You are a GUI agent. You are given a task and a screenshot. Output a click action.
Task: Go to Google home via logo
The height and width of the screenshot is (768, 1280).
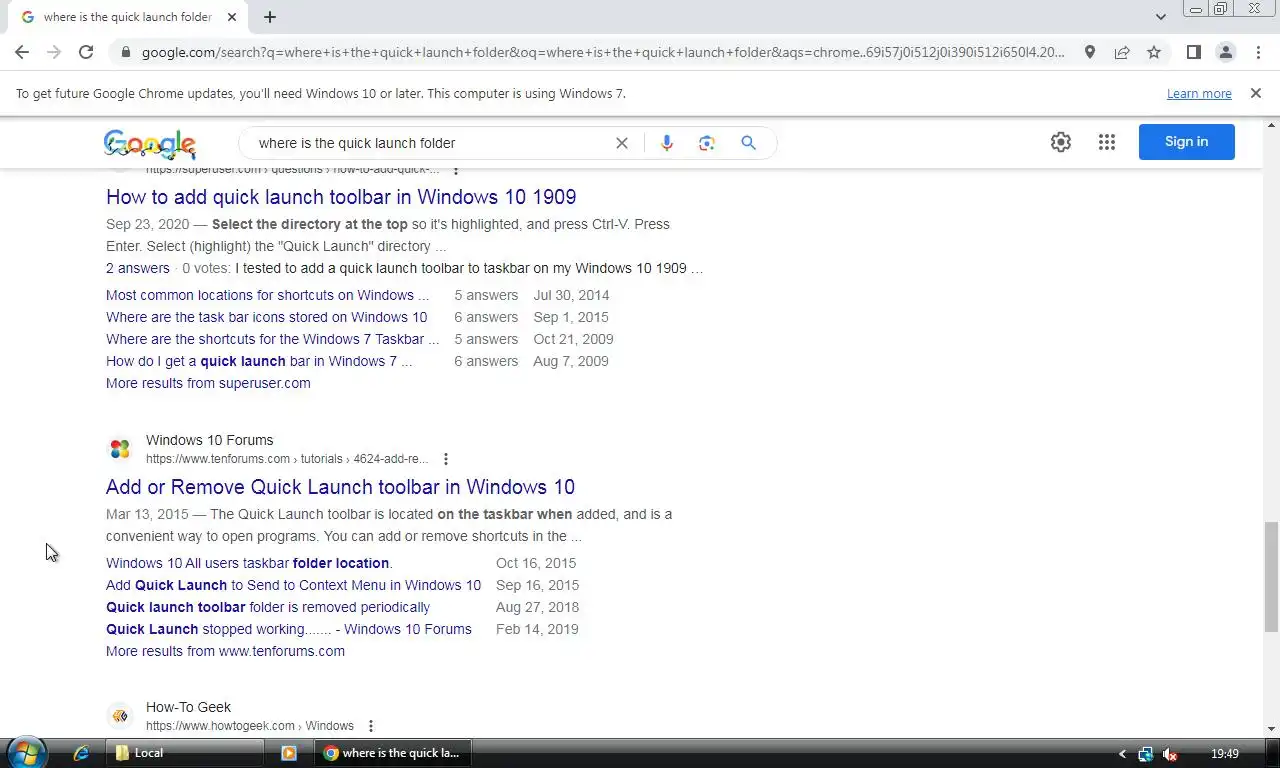coord(150,144)
